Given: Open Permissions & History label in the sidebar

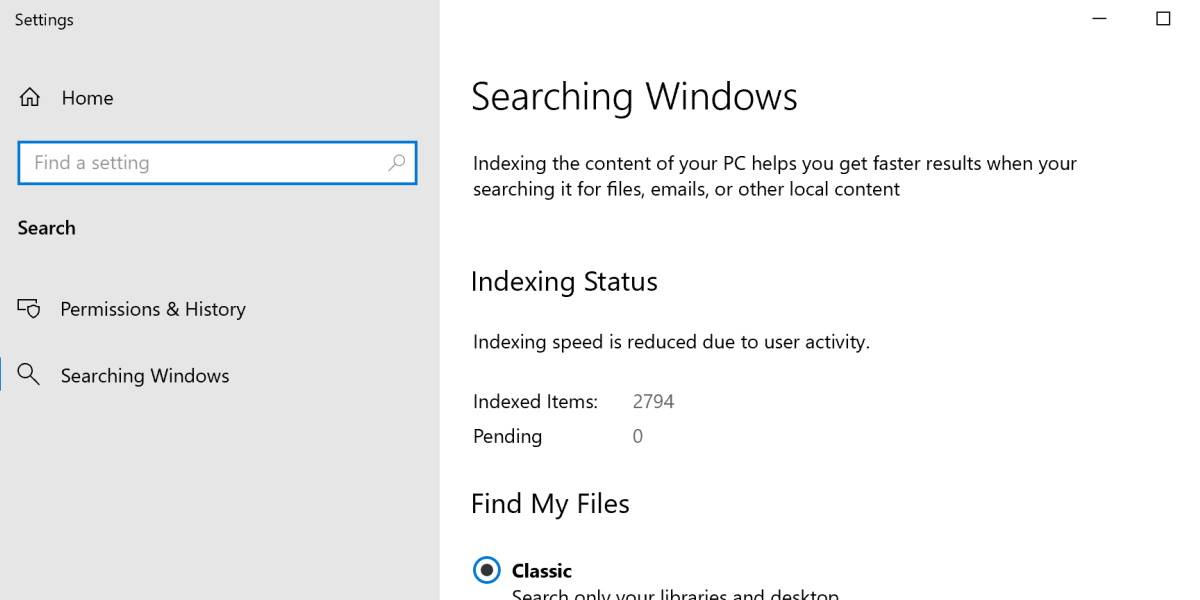Looking at the screenshot, I should point(153,309).
